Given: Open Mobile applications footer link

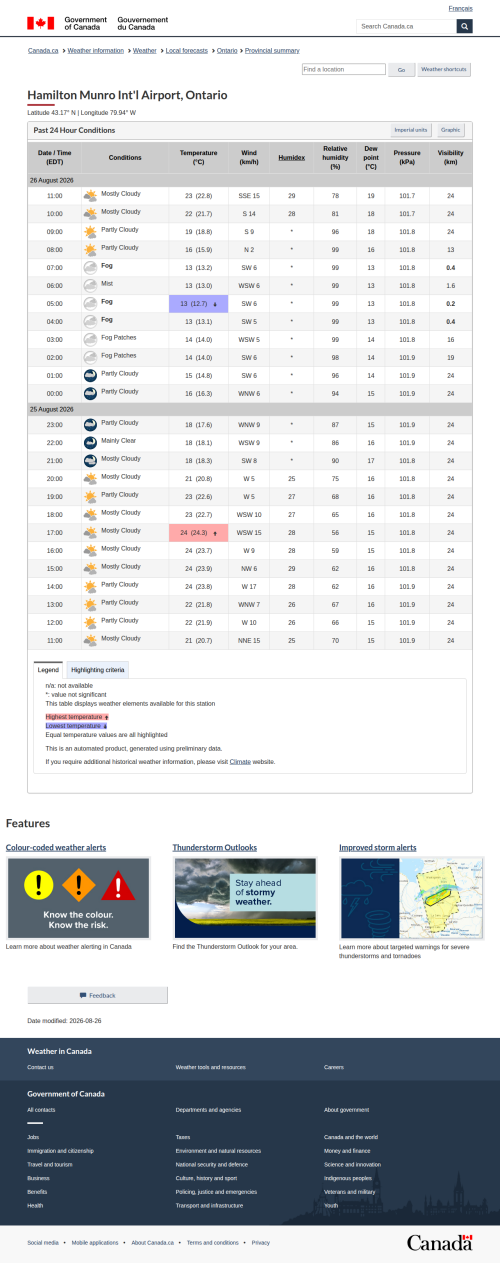Looking at the screenshot, I should click(x=95, y=1242).
